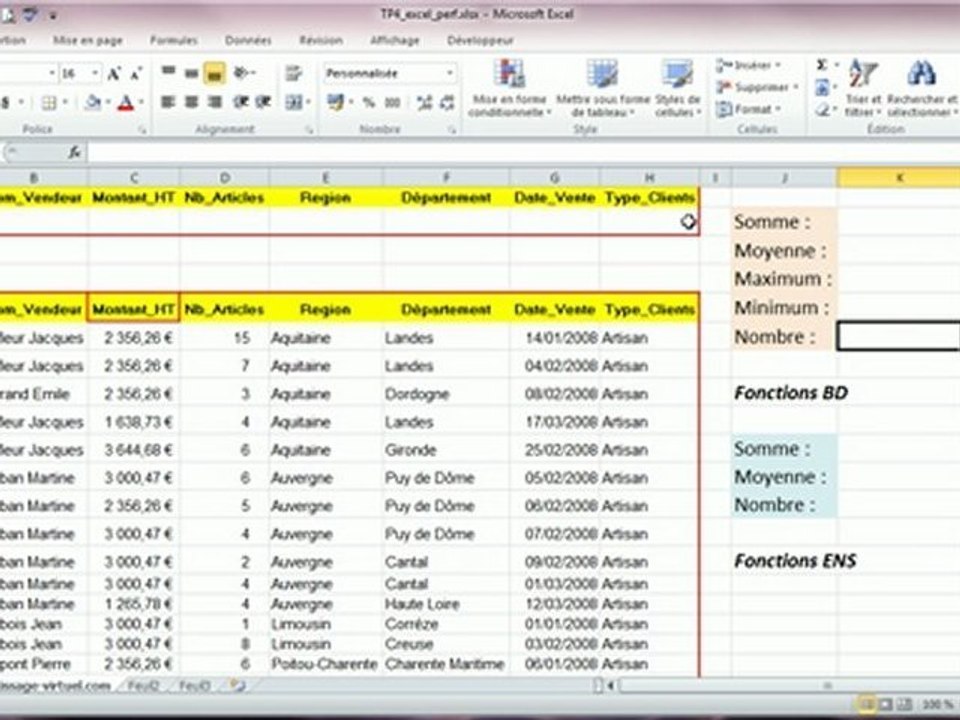Open the font color dropdown arrow
The image size is (960, 720).
click(141, 103)
